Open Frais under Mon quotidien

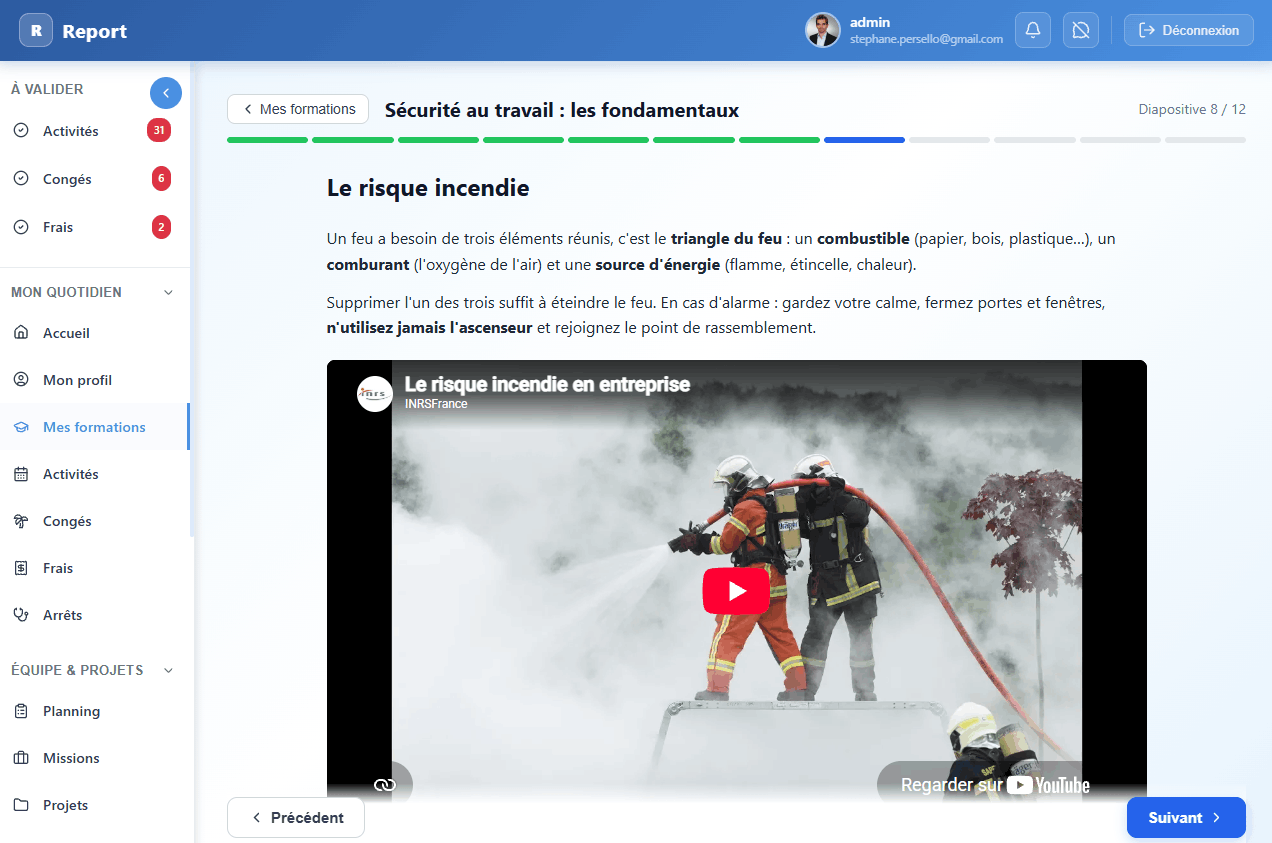coord(94,568)
